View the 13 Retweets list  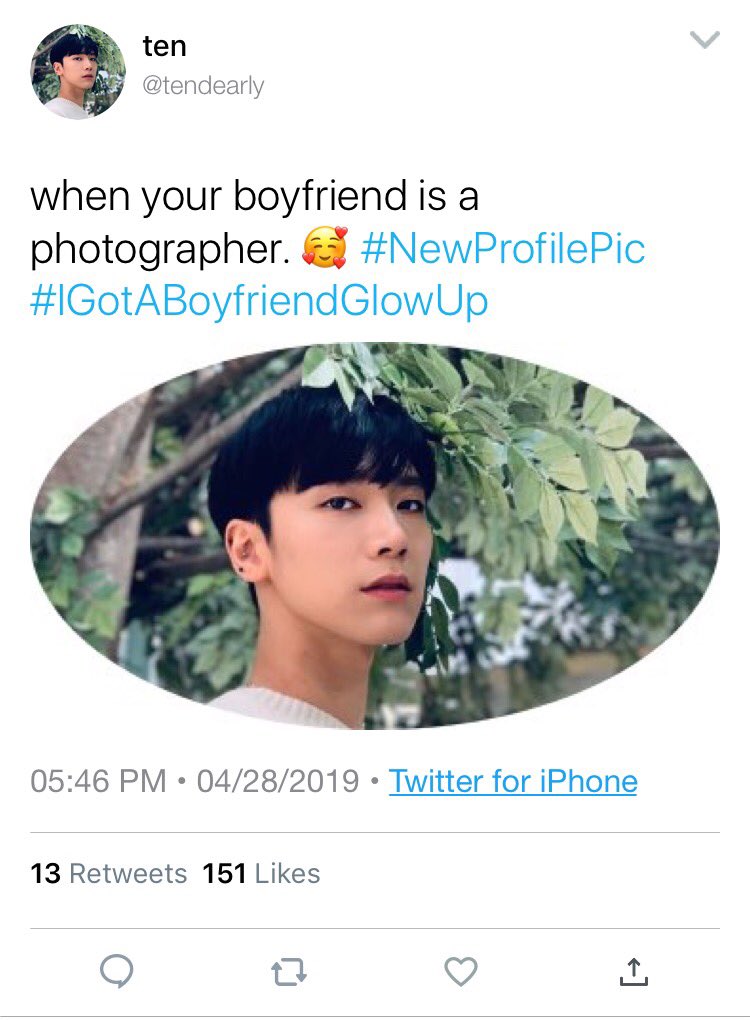coord(109,874)
